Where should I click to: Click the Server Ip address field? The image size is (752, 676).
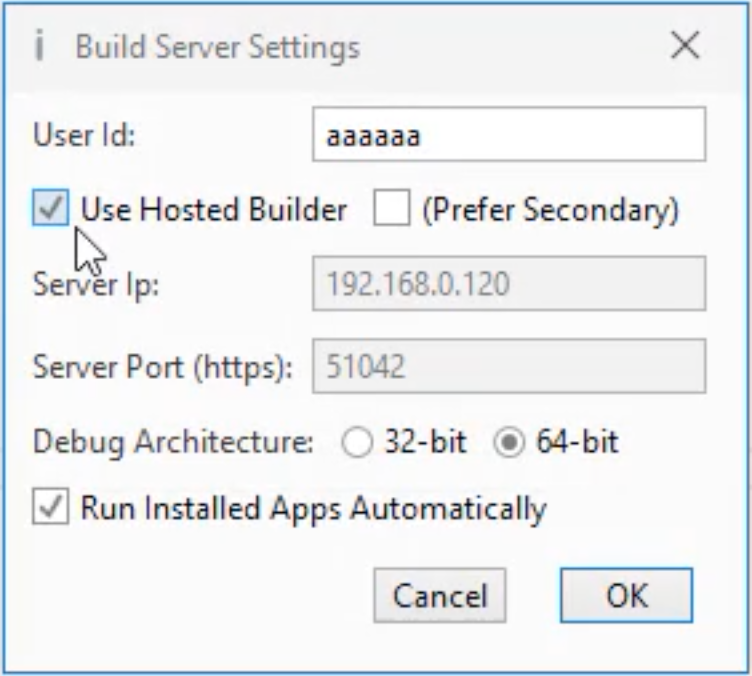click(509, 284)
